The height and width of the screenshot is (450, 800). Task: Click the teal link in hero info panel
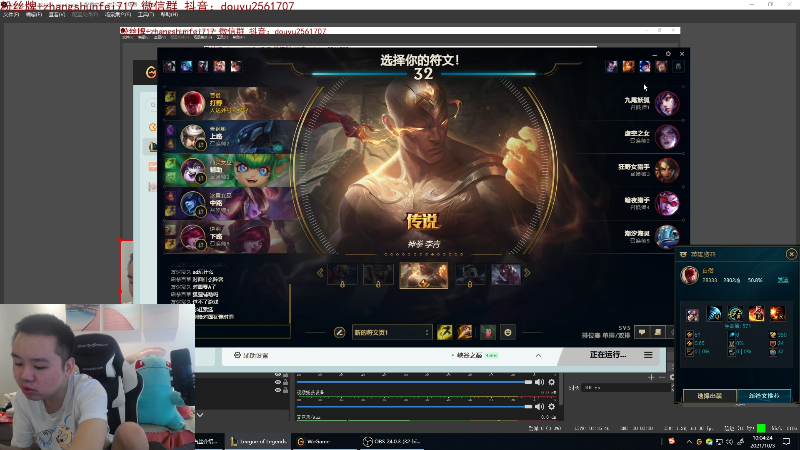[783, 280]
